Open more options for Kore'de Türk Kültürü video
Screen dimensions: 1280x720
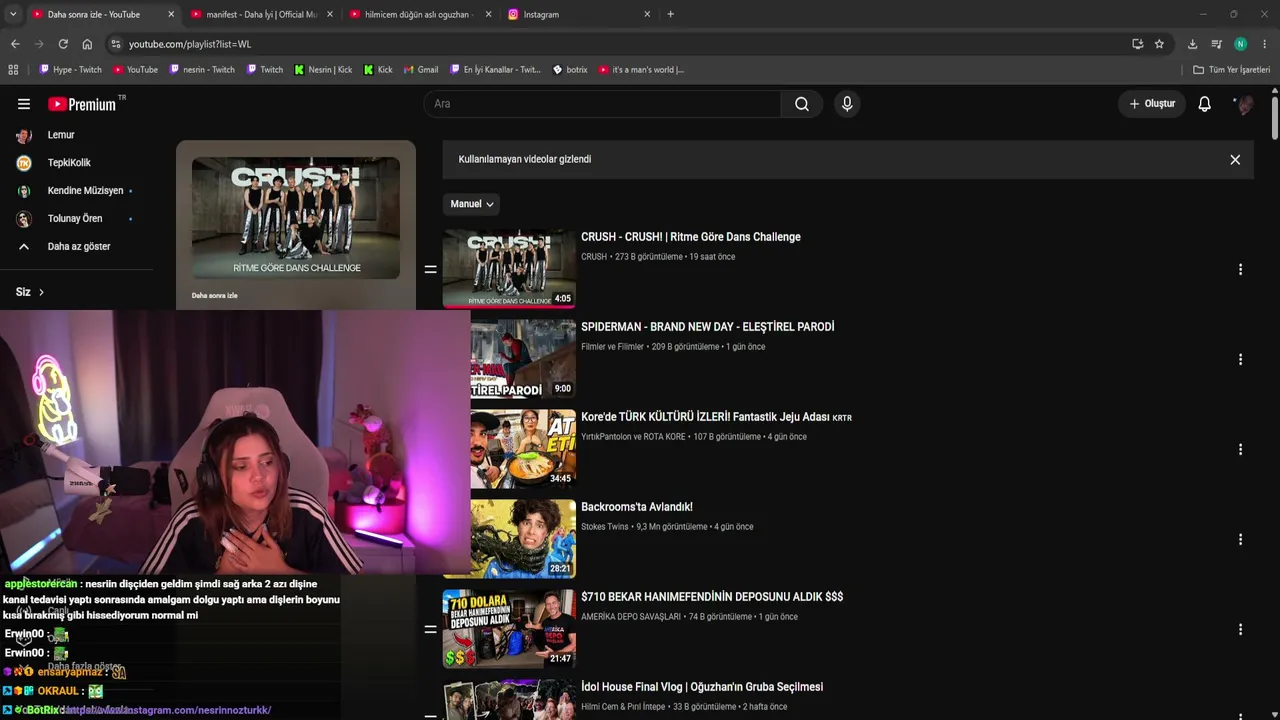pos(1240,450)
